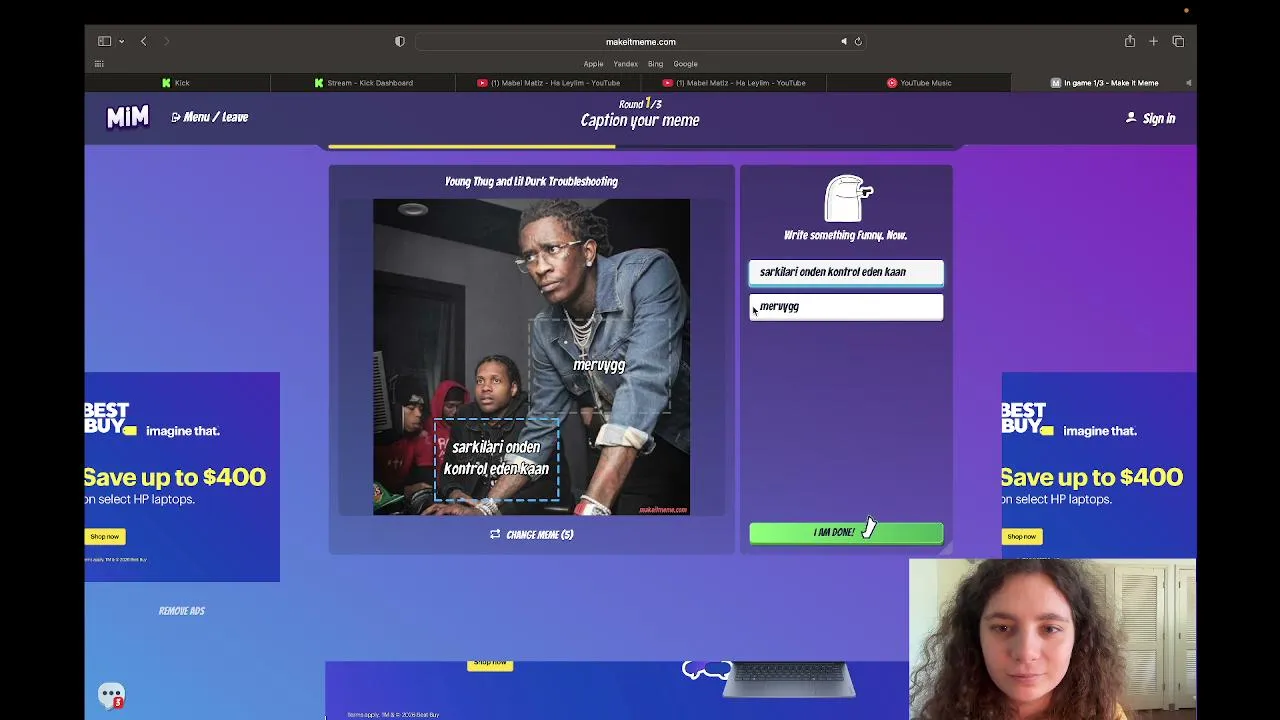Viewport: 1280px width, 720px height.
Task: Click Remove Ads link
Action: 181,611
